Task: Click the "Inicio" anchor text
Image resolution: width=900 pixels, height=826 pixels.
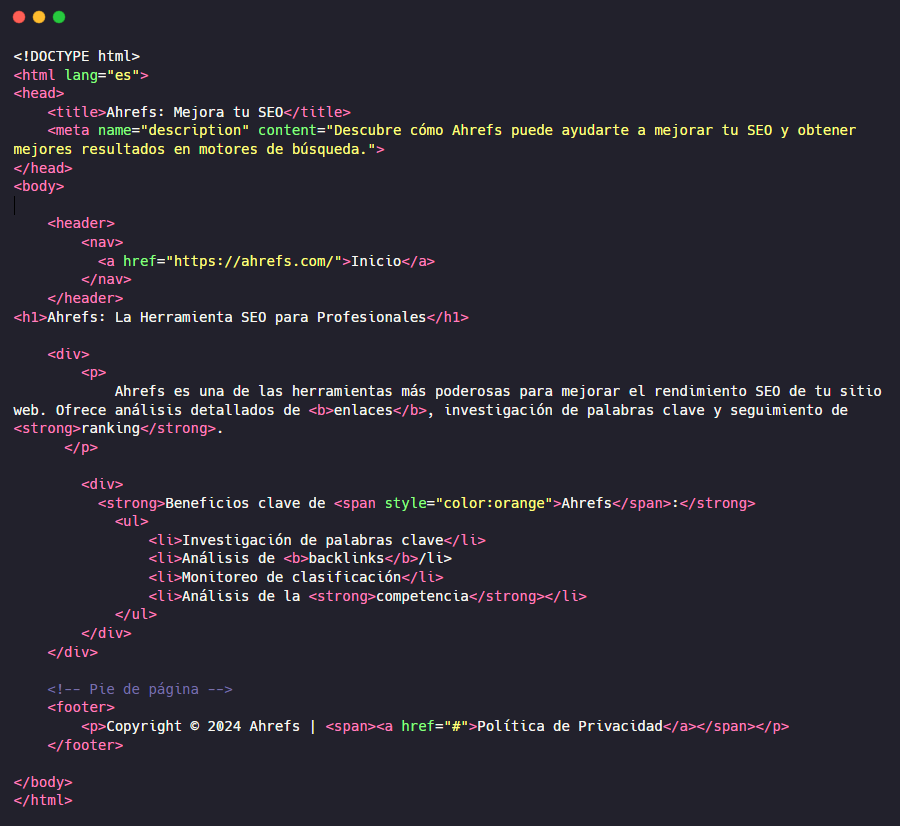Action: [x=375, y=261]
